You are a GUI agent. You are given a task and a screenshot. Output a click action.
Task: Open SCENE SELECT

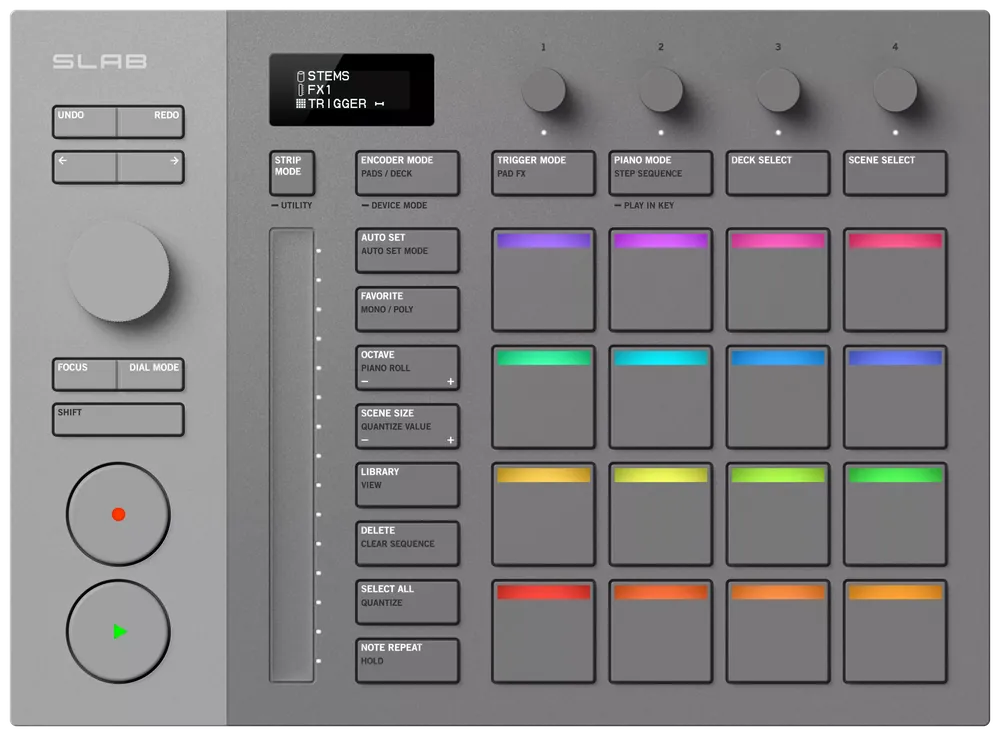[895, 173]
